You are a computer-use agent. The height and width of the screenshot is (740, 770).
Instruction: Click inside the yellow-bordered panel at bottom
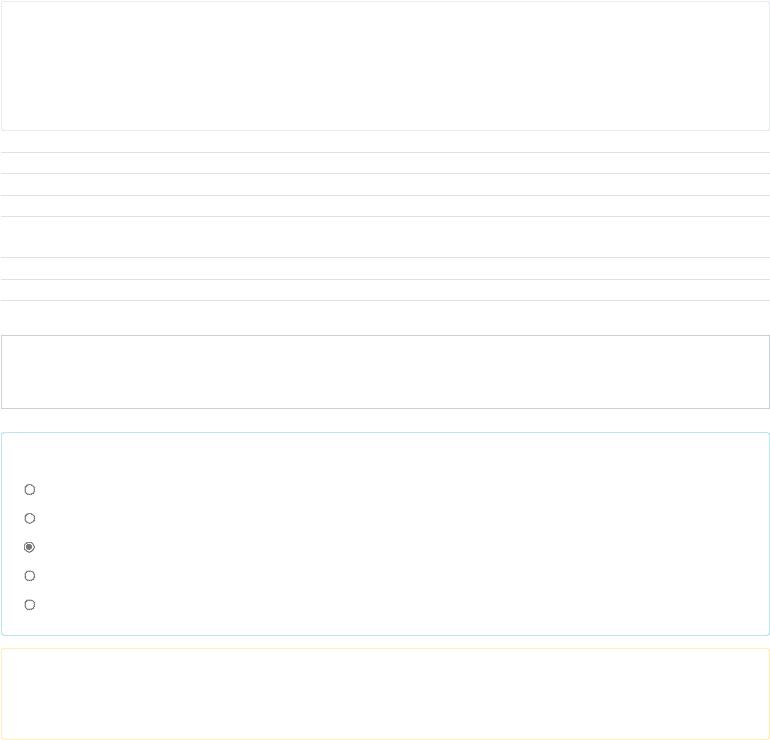pos(385,694)
